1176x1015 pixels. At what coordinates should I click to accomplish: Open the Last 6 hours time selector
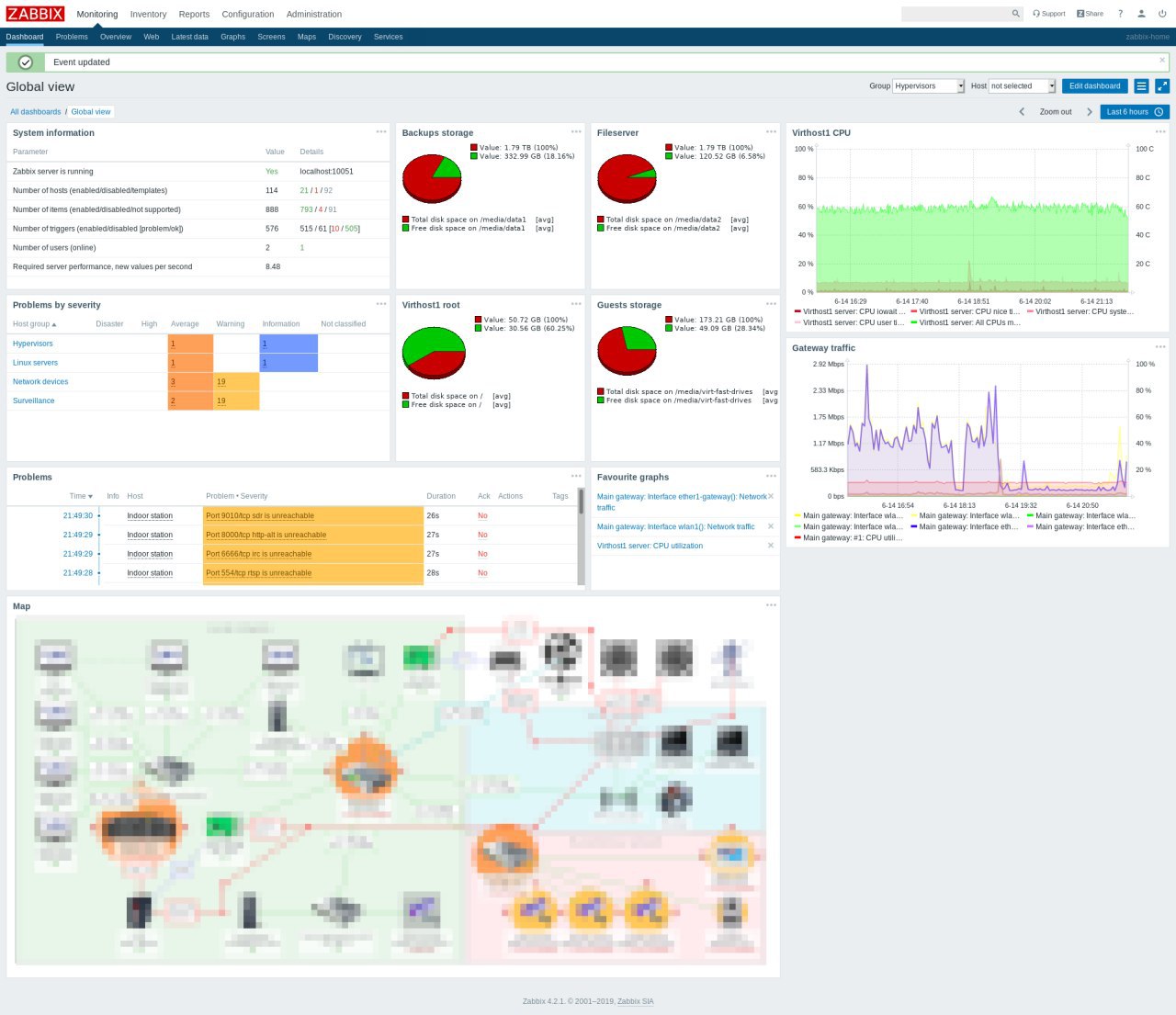click(1135, 112)
